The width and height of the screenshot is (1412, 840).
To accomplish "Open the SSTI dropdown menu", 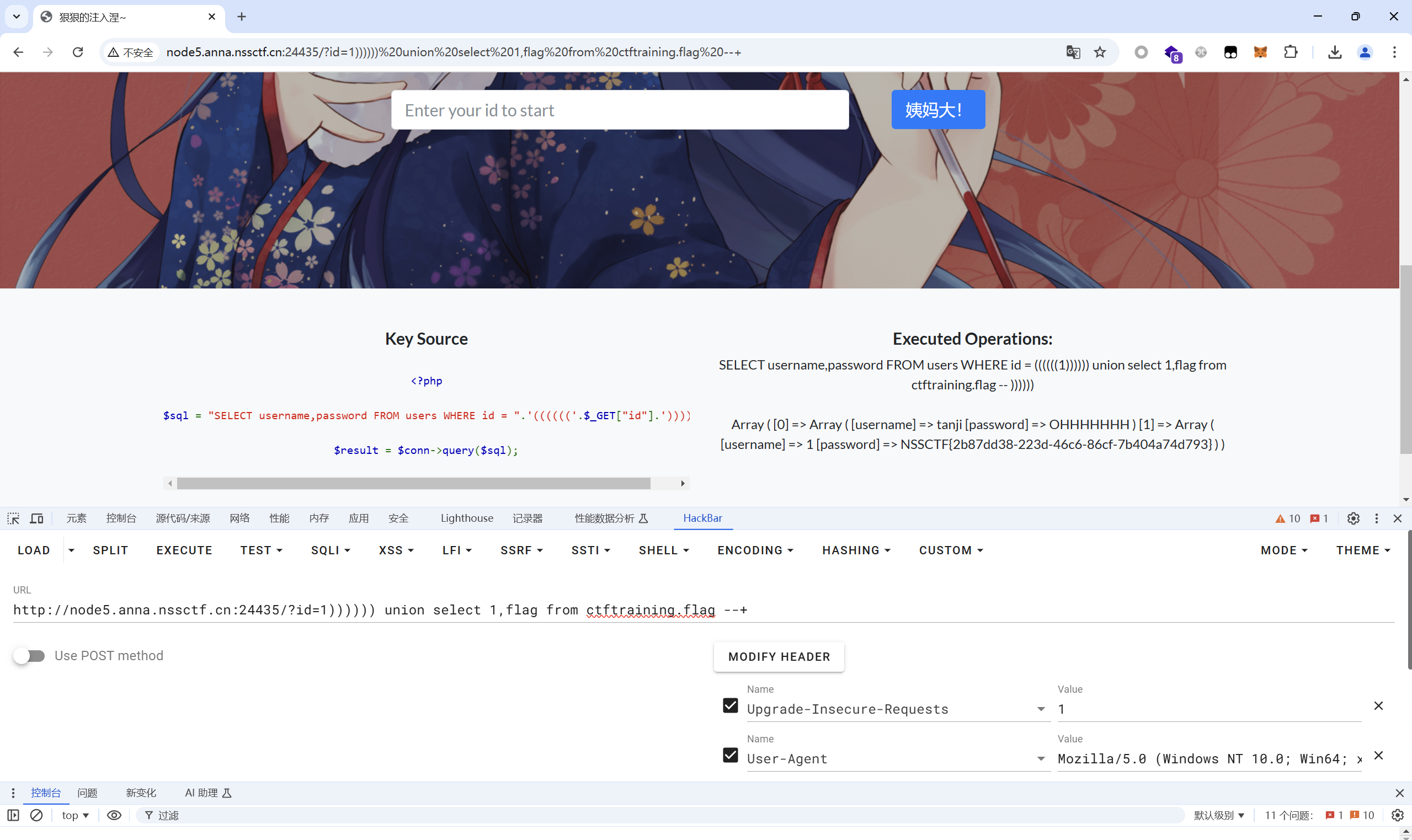I will point(590,550).
